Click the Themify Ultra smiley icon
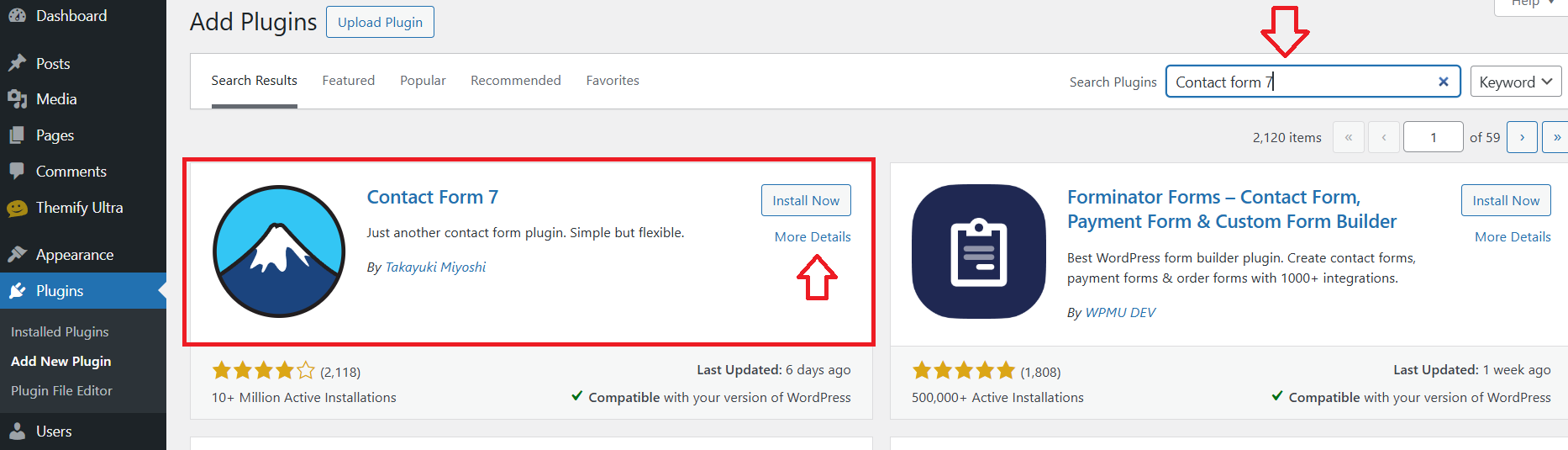This screenshot has height=450, width=1568. [x=17, y=208]
